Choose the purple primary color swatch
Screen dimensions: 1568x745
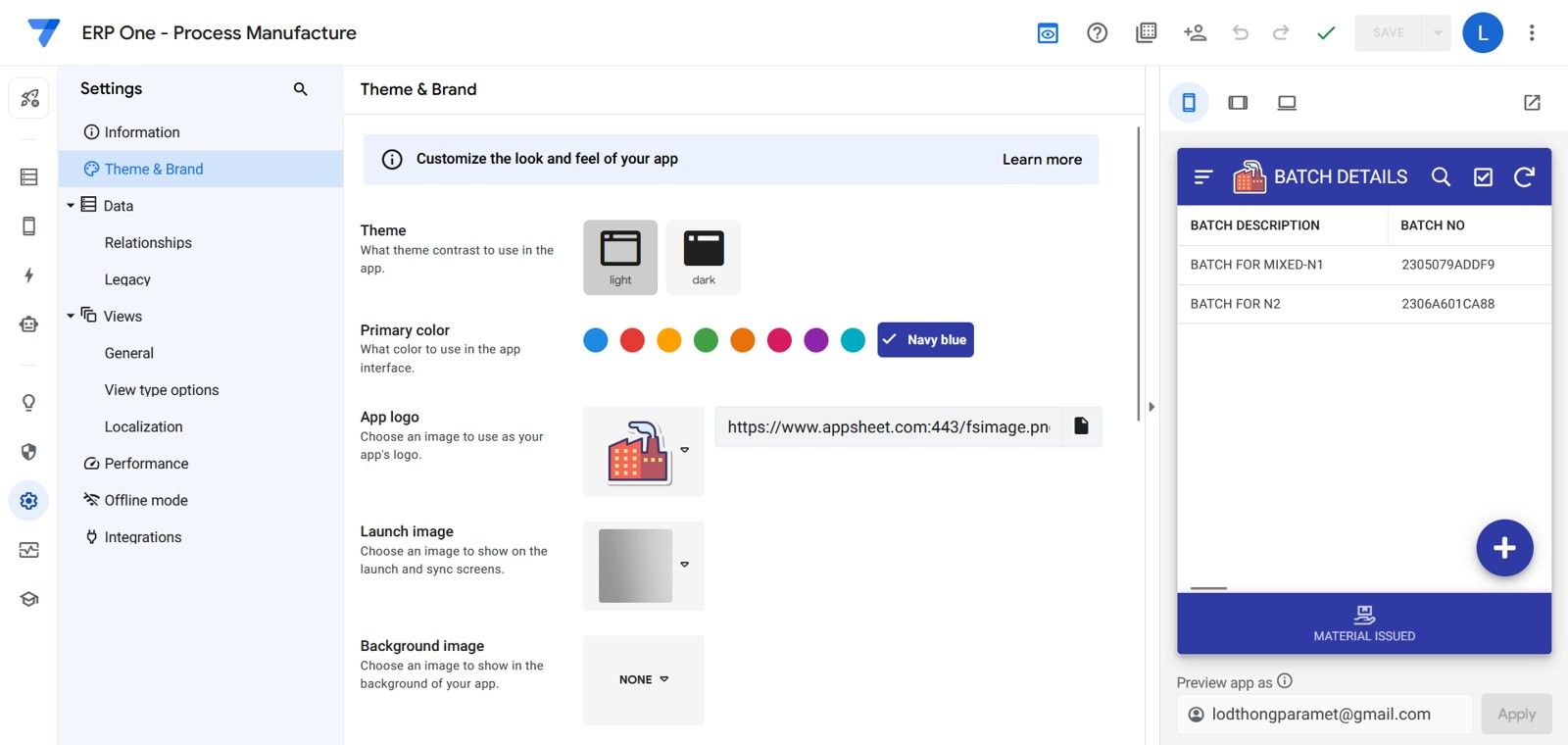coord(816,340)
